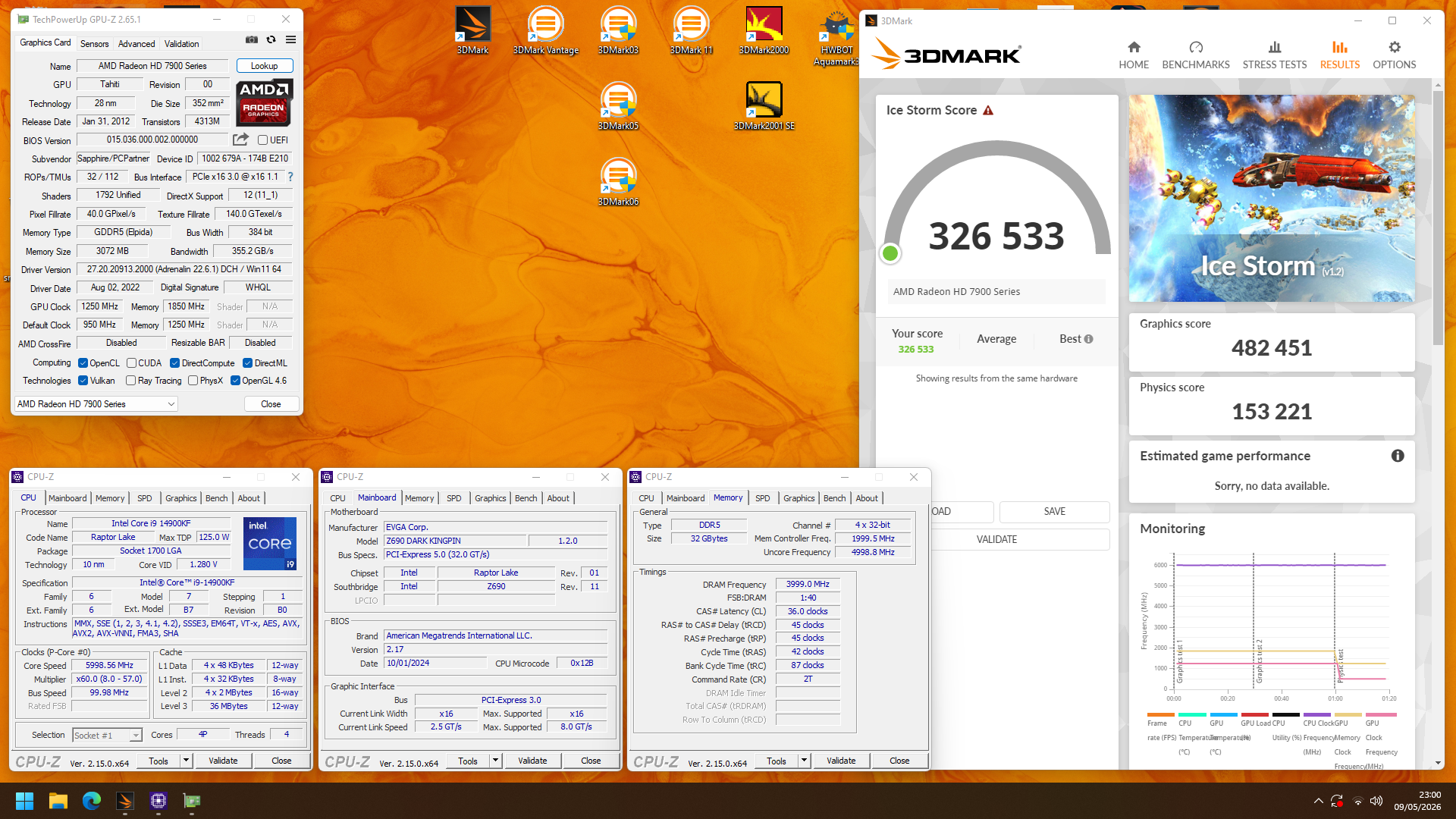
Task: Switch to the Sensors tab in GPU-Z
Action: tap(95, 44)
